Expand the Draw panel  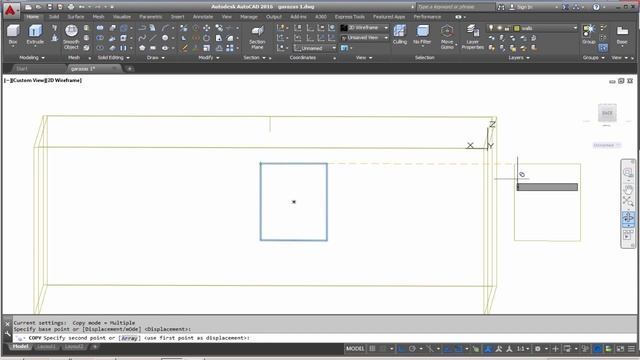[x=156, y=58]
